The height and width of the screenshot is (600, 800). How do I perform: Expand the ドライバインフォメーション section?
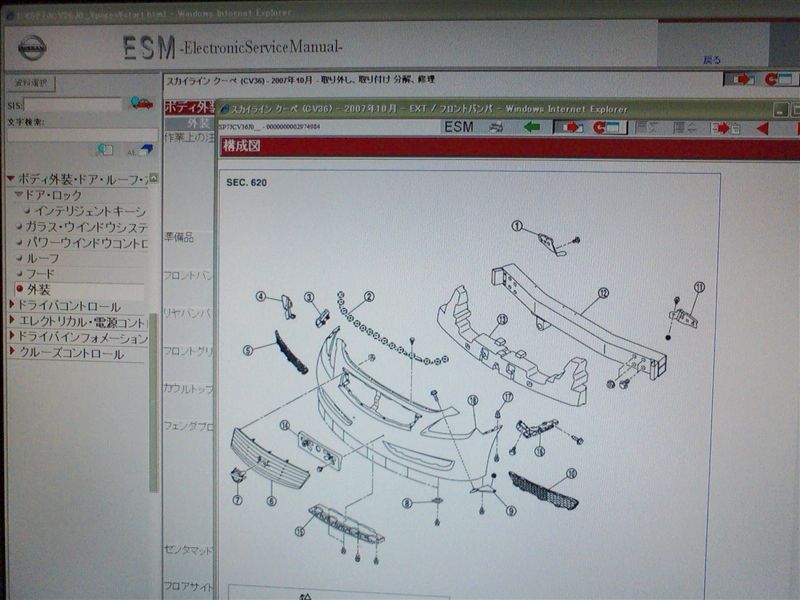tap(12, 336)
